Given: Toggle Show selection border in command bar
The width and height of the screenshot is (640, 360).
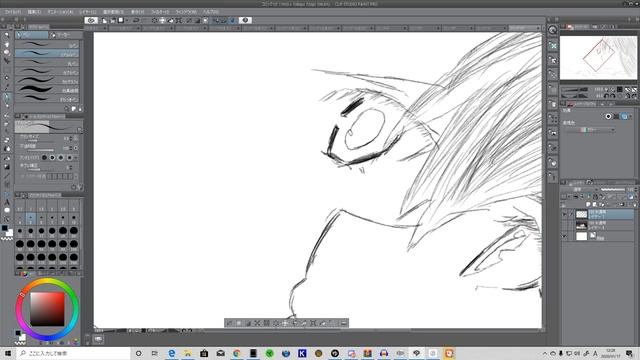Looking at the screenshot, I should coord(205,20).
